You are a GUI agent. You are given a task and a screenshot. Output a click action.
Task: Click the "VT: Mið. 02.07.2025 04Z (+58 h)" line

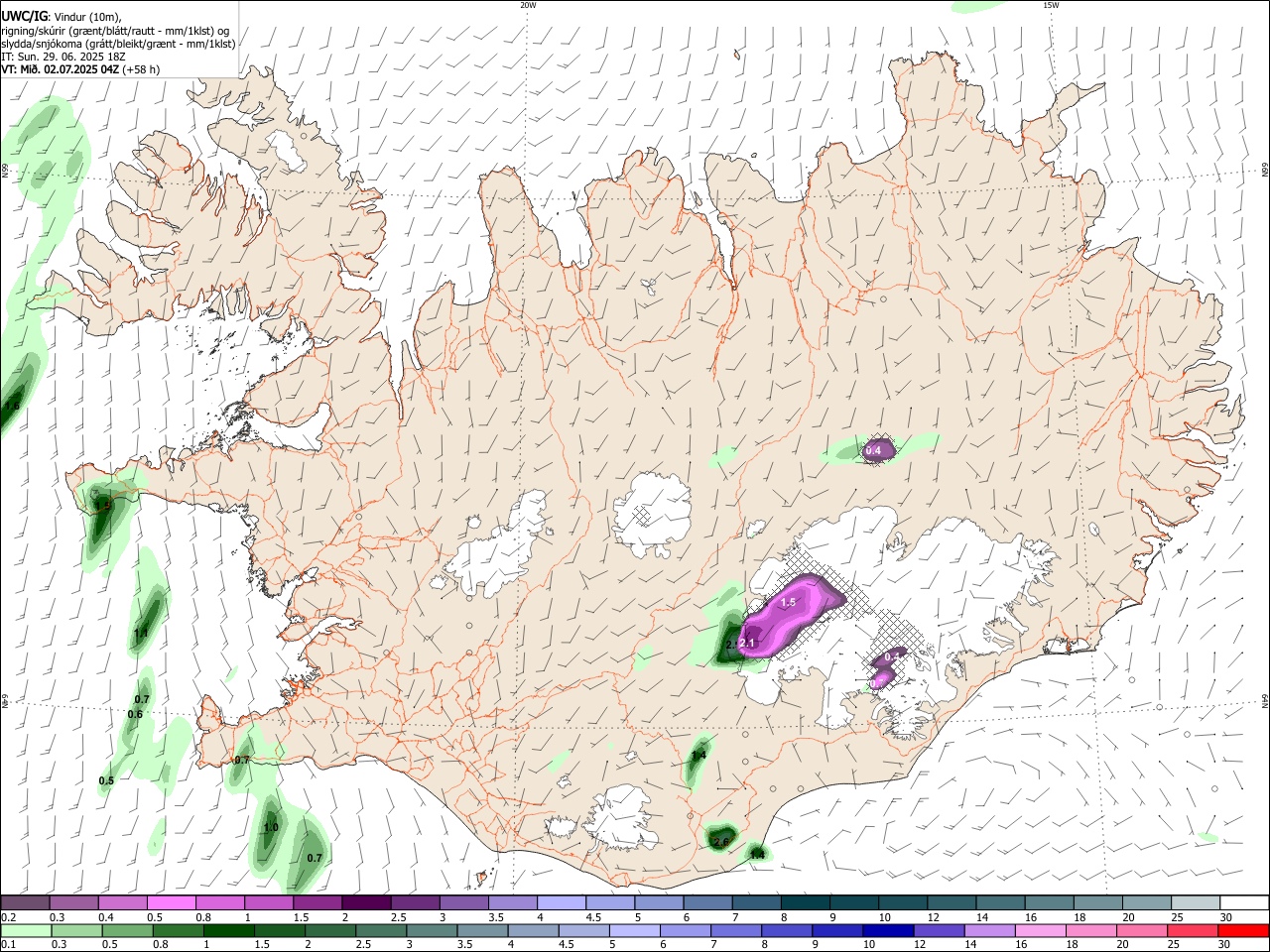click(80, 69)
